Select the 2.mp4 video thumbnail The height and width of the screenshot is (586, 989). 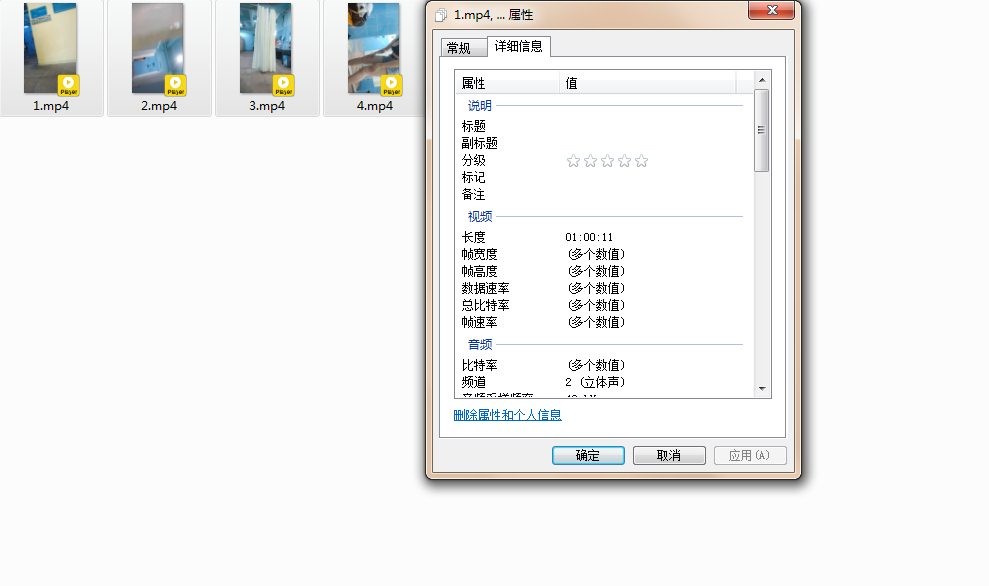point(158,48)
